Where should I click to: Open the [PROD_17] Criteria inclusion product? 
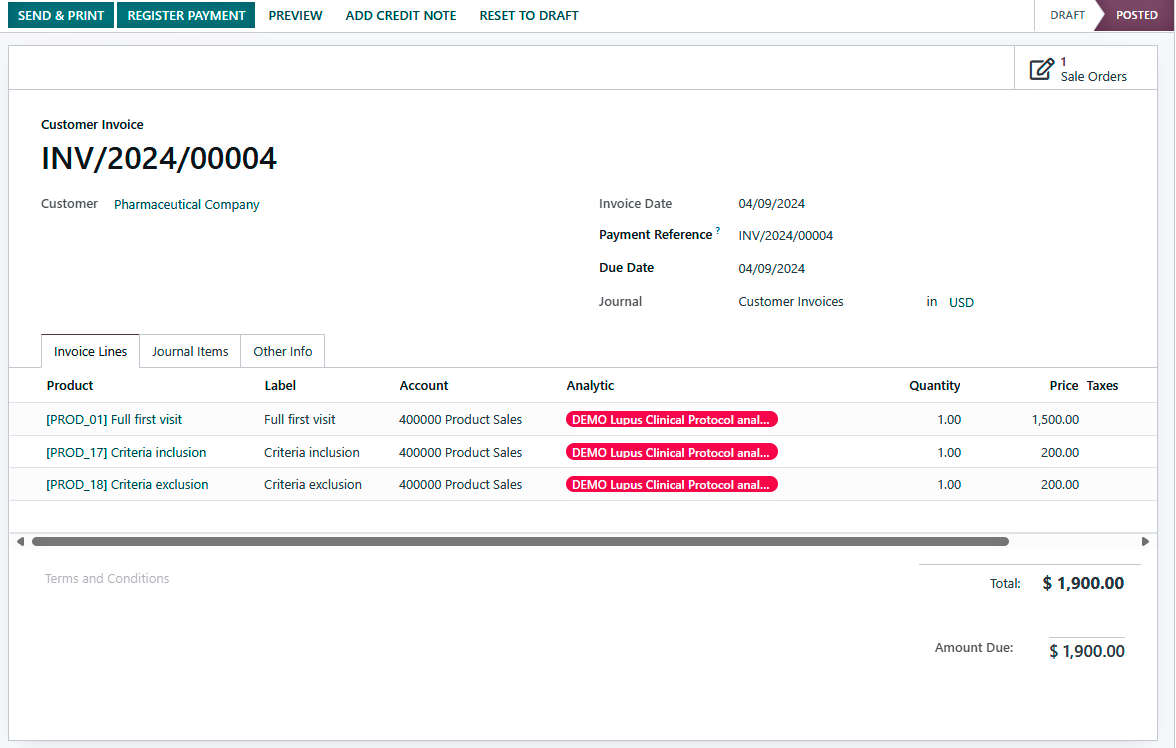coord(126,452)
